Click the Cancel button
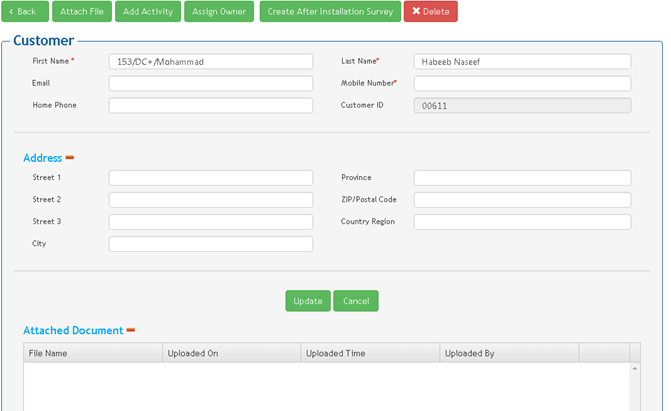 click(x=356, y=301)
